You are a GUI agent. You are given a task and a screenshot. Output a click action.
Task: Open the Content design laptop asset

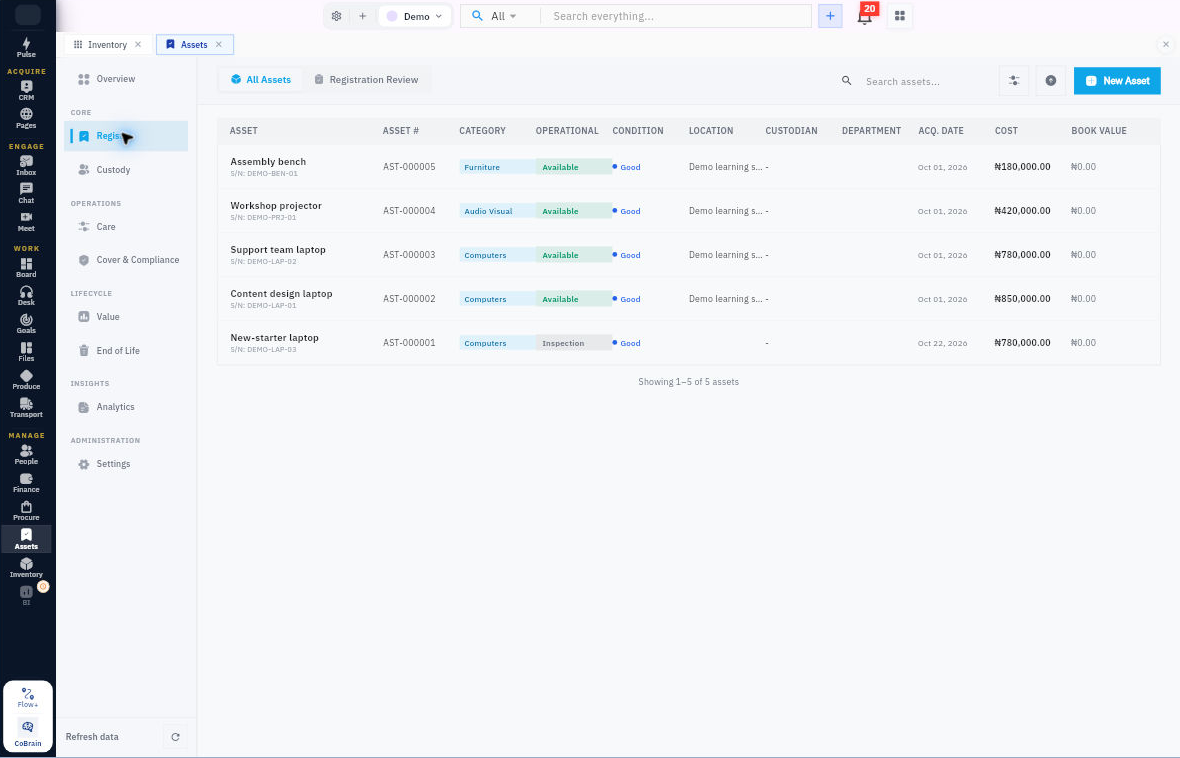tap(688, 299)
